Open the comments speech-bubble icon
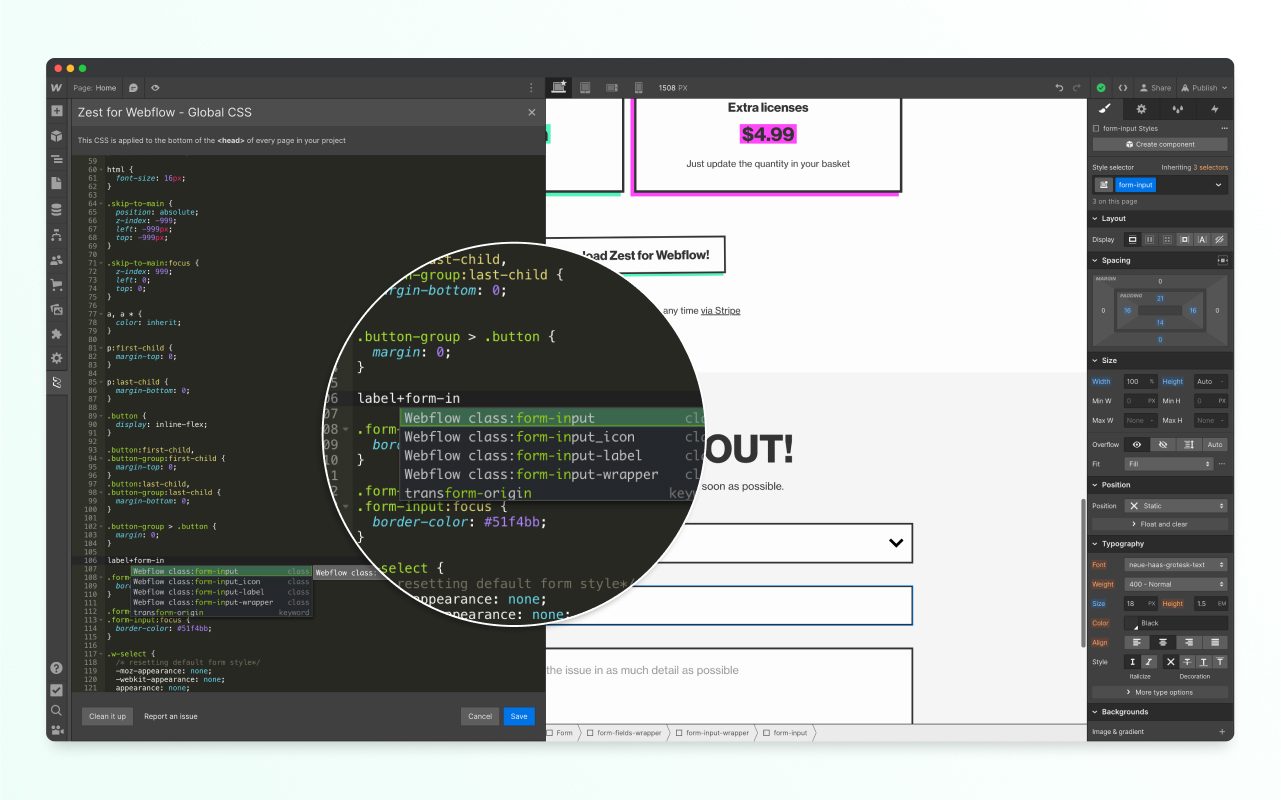The image size is (1281, 800). pyautogui.click(x=134, y=88)
